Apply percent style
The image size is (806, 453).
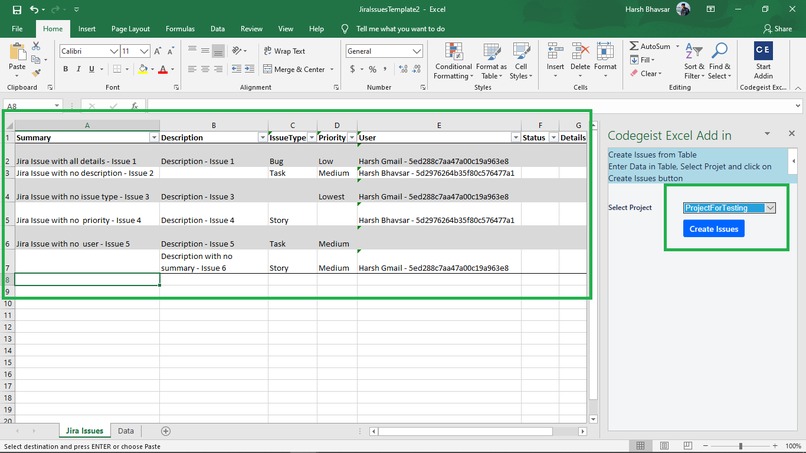[372, 69]
